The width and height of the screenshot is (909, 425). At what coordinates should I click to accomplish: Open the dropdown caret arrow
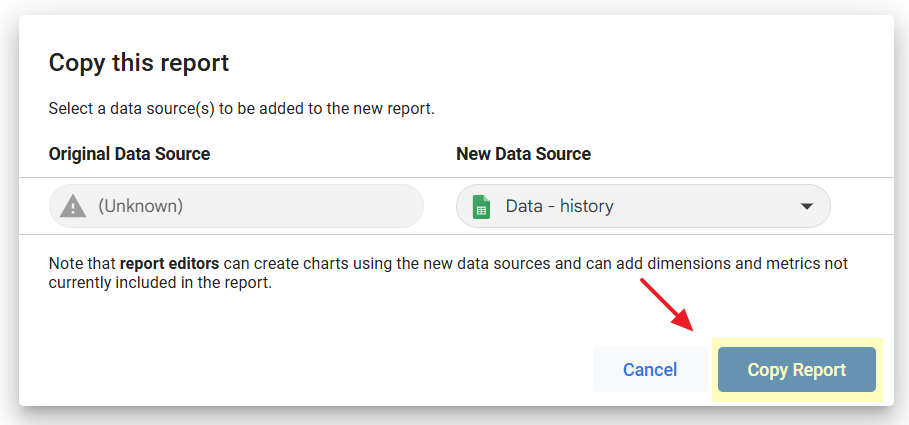[x=806, y=207]
